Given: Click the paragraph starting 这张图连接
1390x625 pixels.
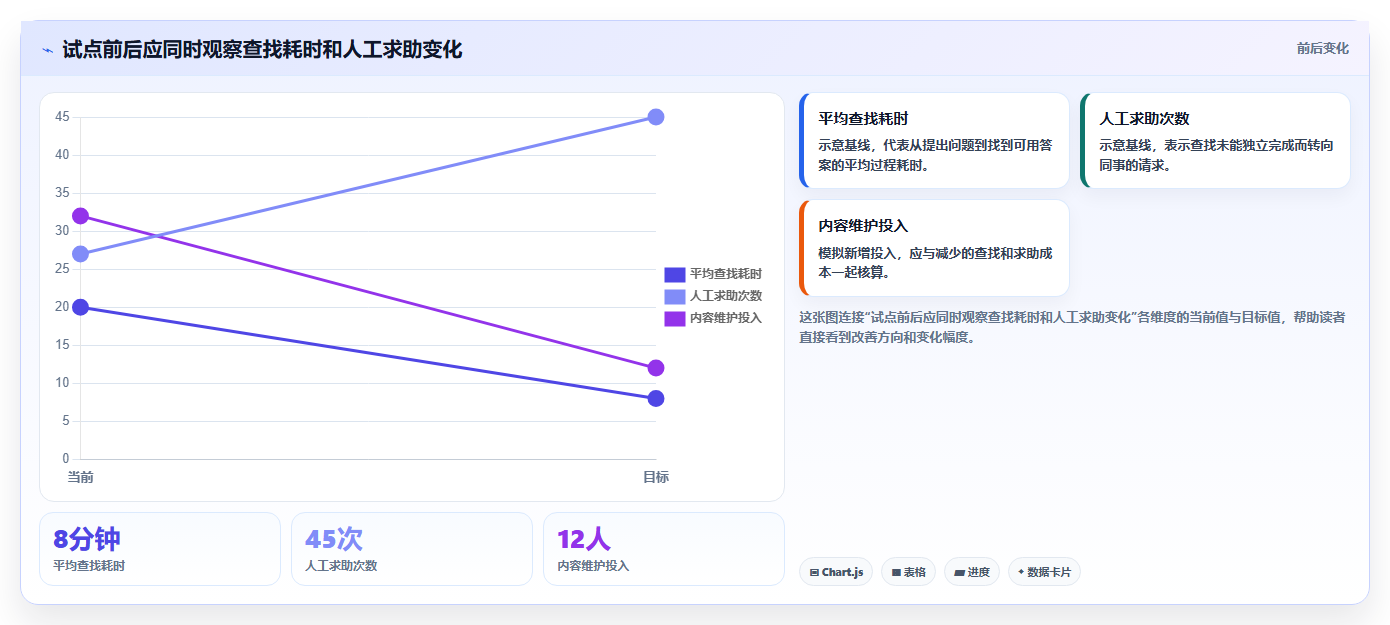Looking at the screenshot, I should 1072,327.
